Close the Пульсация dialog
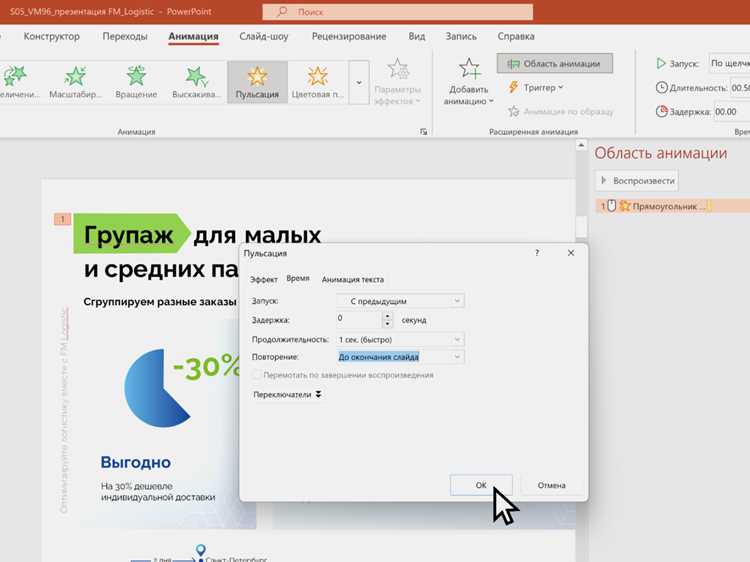 (571, 253)
